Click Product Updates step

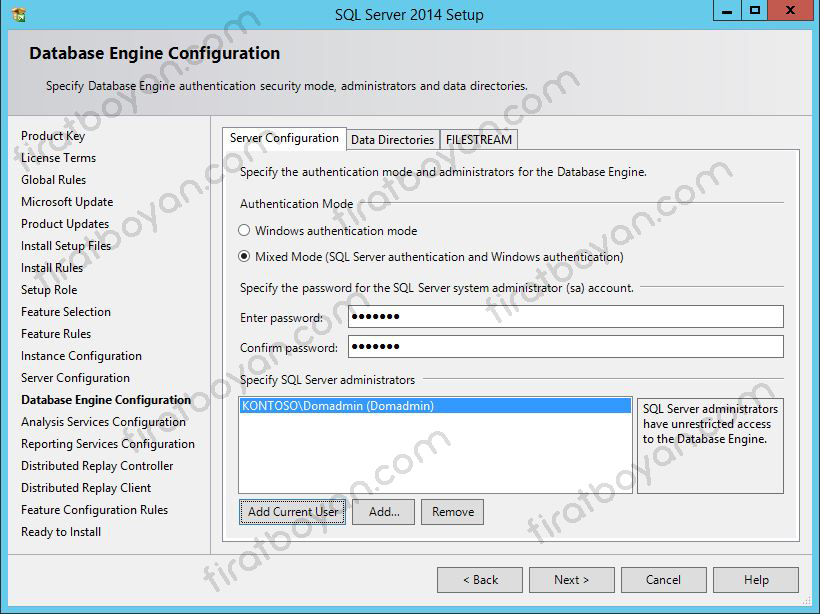pyautogui.click(x=65, y=224)
